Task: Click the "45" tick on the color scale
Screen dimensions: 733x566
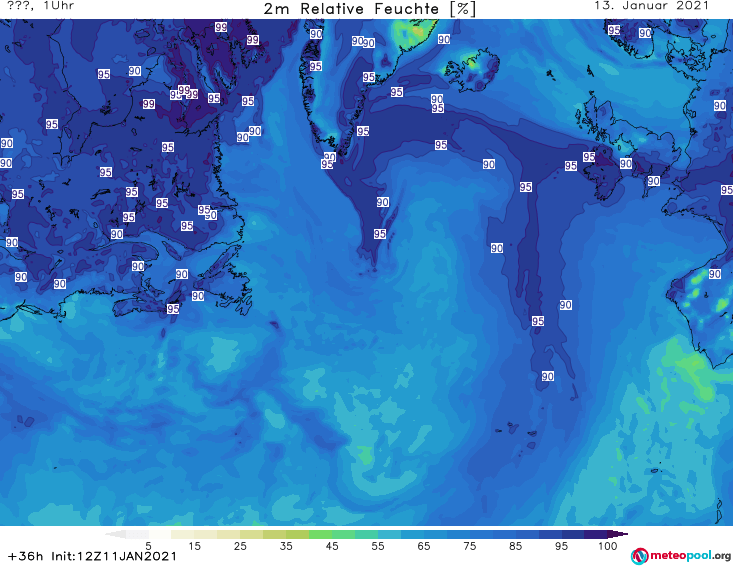Action: tap(331, 545)
